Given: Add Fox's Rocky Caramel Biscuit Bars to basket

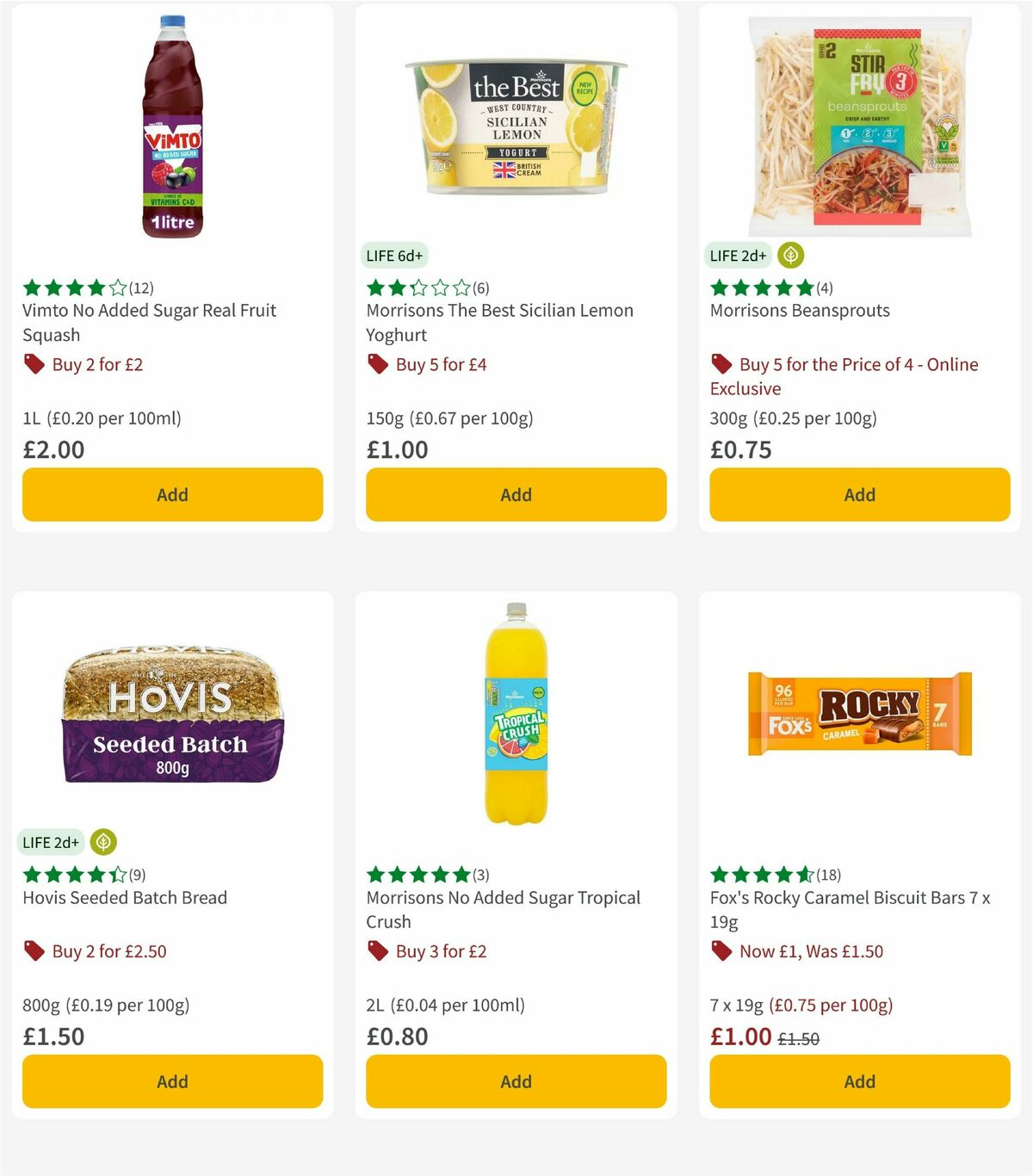Looking at the screenshot, I should tap(858, 1081).
